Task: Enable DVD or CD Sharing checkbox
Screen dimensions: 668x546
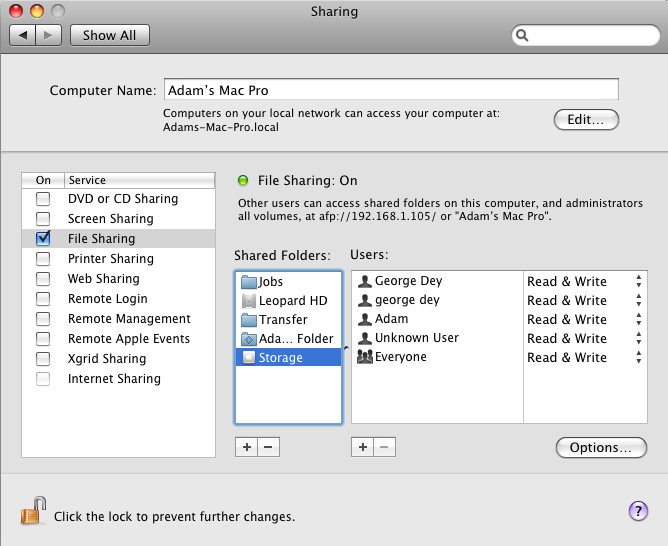Action: coord(43,199)
